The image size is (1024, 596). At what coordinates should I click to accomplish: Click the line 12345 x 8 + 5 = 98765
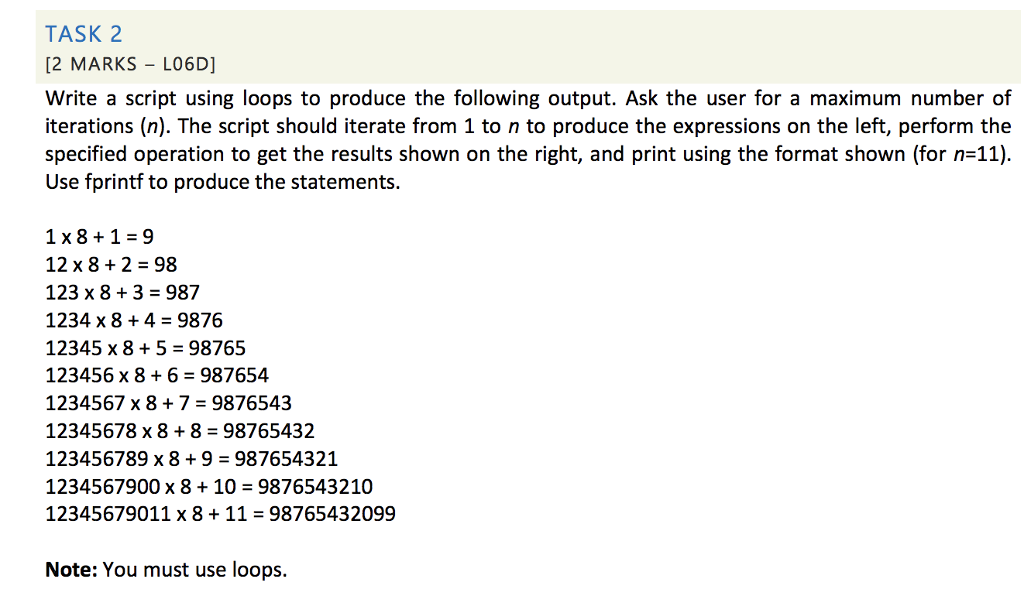(145, 348)
